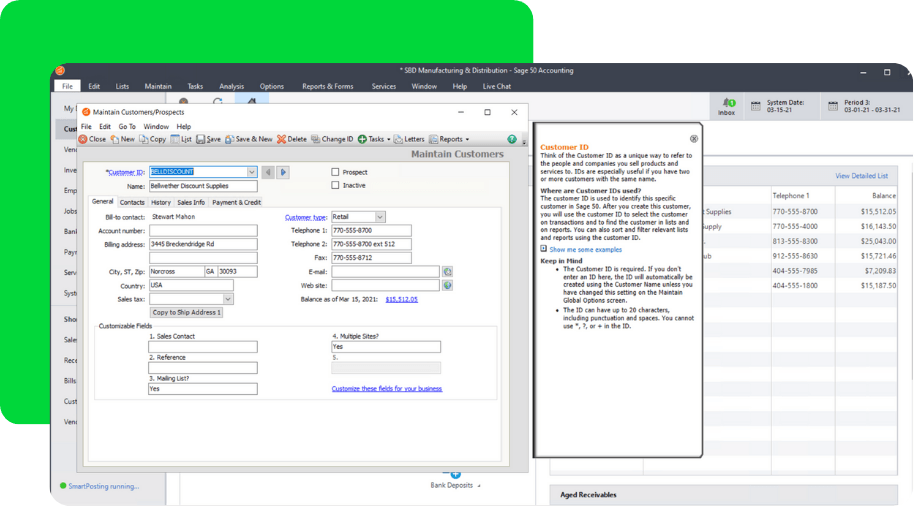
Task: Click the Delete customer red X icon
Action: tap(282, 140)
